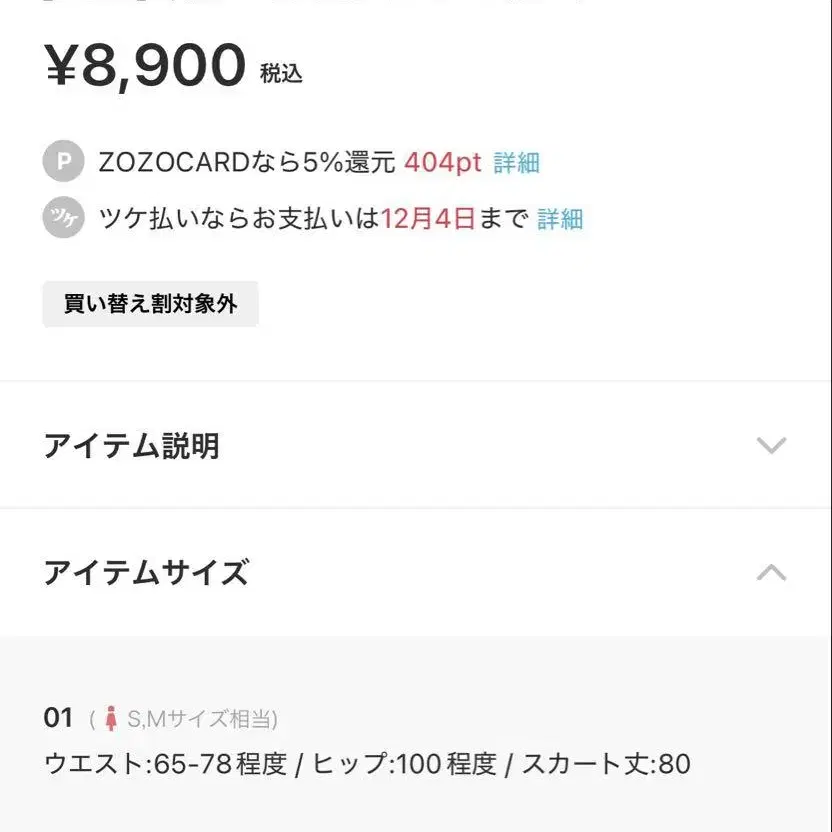The width and height of the screenshot is (832, 832).
Task: Collapse the アイテムサイズ chevron
Action: pos(771,573)
